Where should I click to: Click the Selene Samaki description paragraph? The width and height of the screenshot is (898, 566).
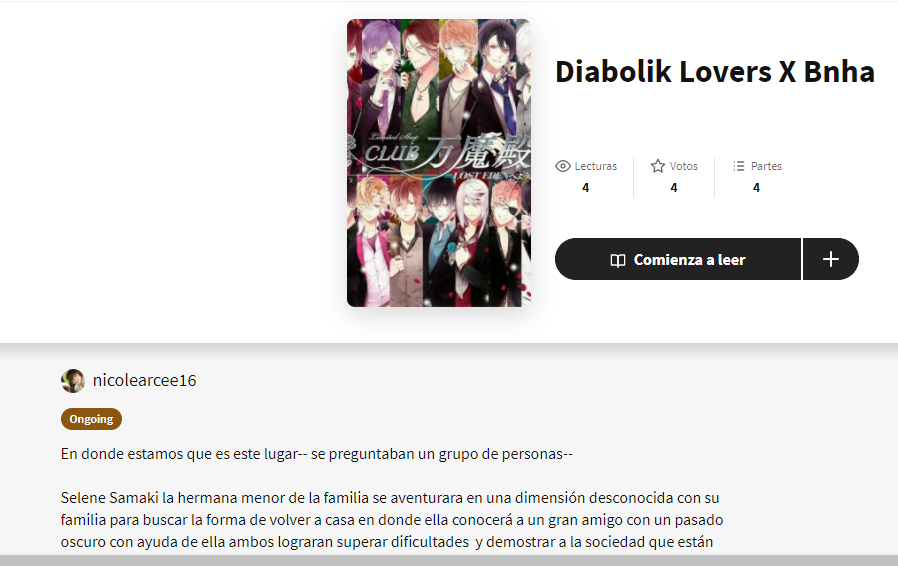[392, 520]
